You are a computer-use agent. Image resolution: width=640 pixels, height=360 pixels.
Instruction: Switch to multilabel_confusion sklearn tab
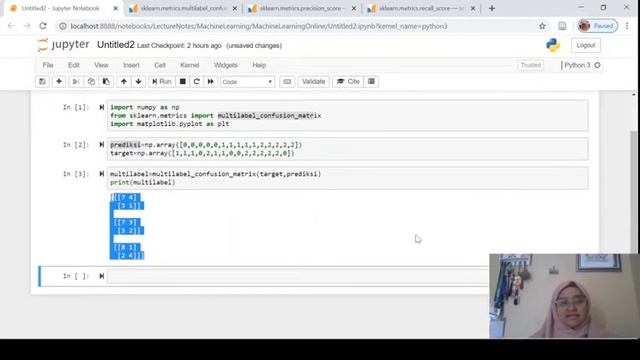[183, 8]
